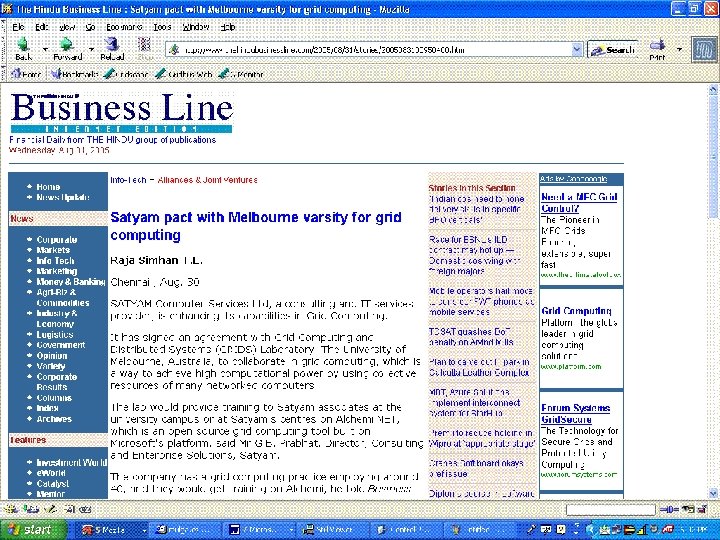Click the status bar progress field
Screen dimensions: 720x540
pos(610,509)
